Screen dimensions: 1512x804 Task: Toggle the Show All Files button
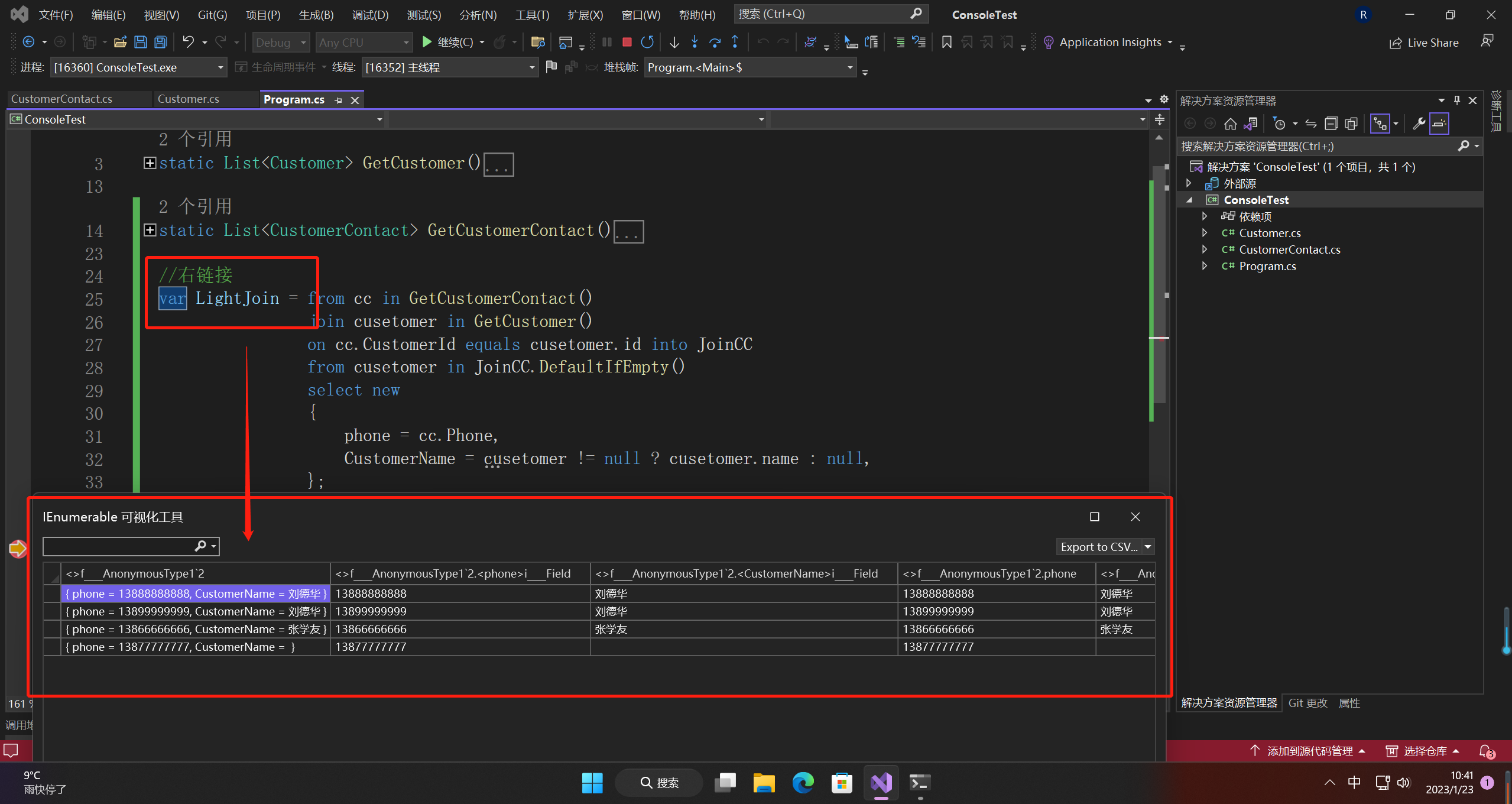pyautogui.click(x=1351, y=124)
